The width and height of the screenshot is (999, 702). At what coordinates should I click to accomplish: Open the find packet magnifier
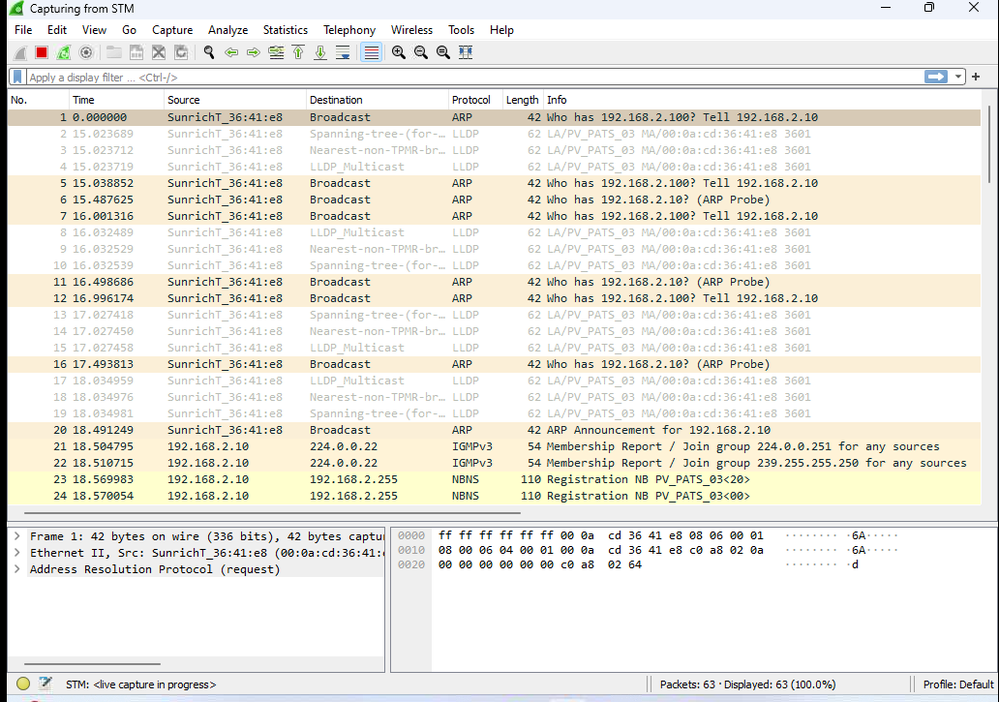(x=209, y=53)
